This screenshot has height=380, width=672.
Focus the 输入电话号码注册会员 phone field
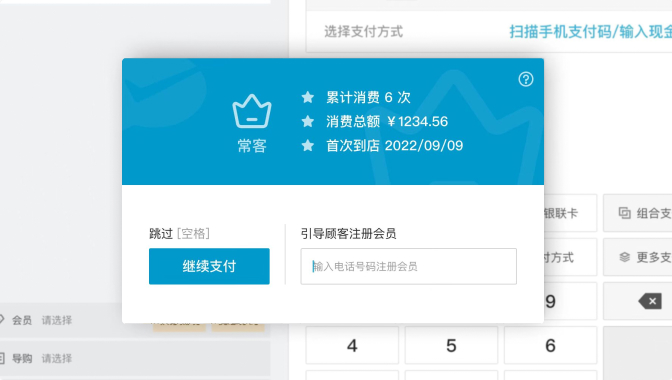click(x=408, y=266)
